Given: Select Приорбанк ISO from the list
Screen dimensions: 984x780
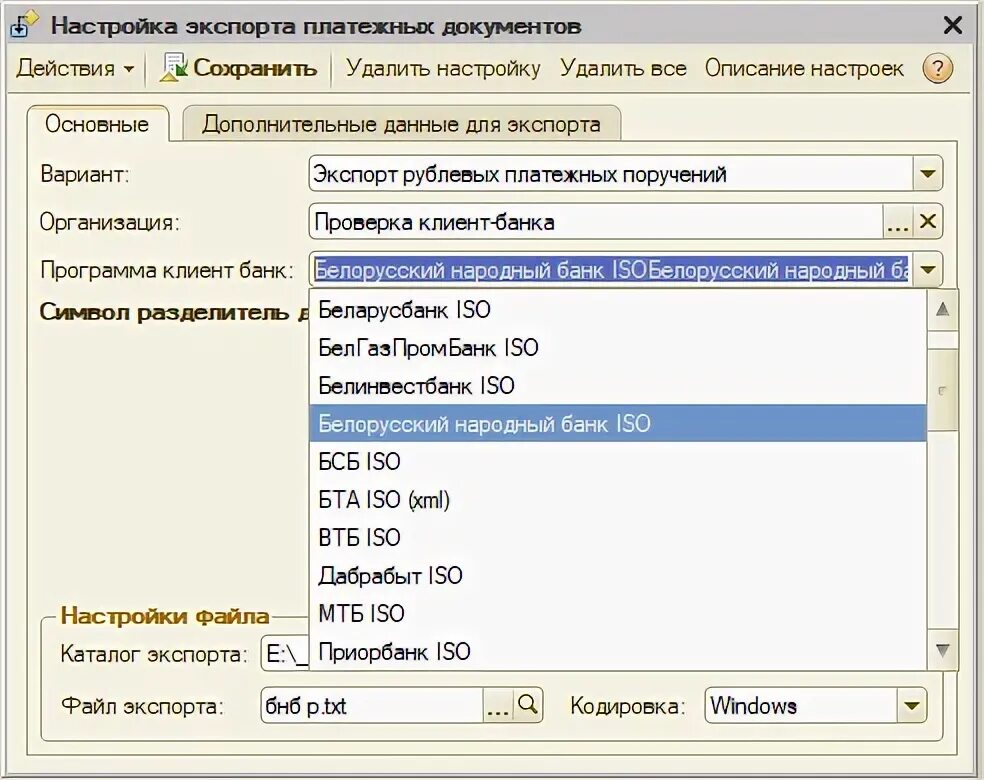Looking at the screenshot, I should point(618,651).
